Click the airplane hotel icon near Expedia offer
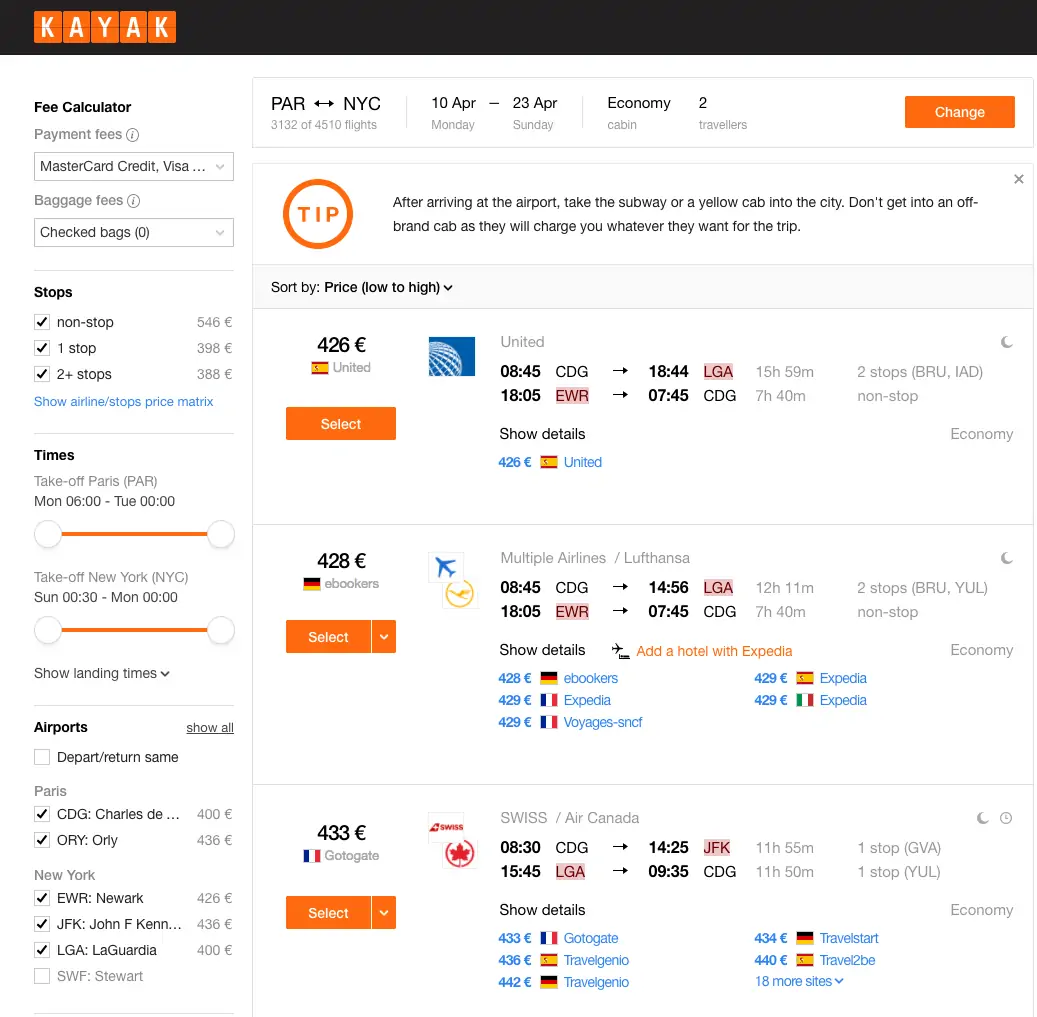 tap(620, 651)
